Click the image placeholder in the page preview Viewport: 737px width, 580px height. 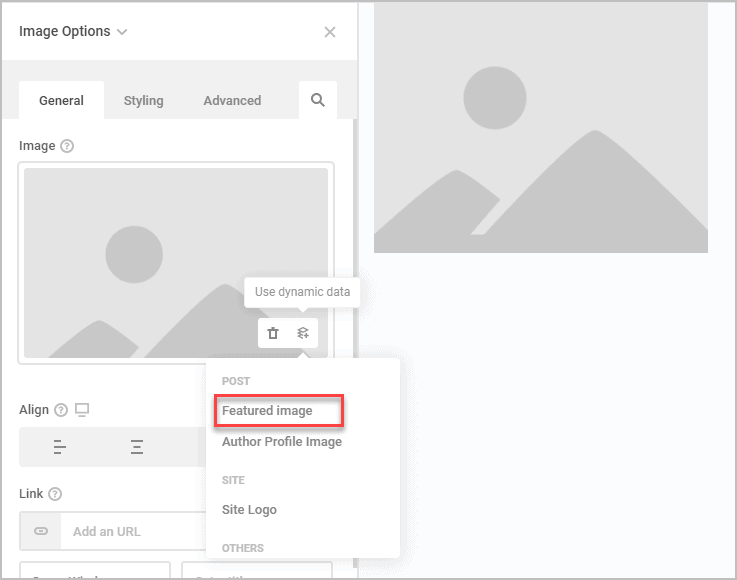click(x=541, y=128)
